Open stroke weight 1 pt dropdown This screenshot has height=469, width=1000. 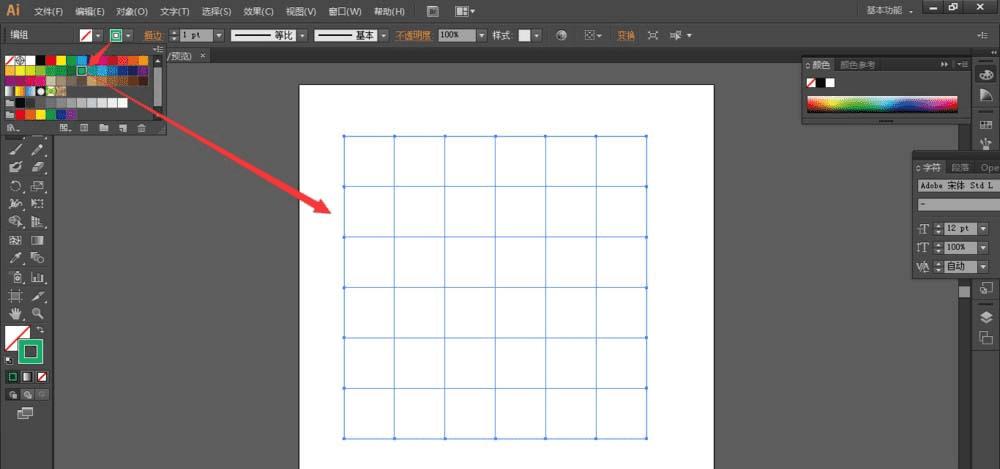[219, 36]
